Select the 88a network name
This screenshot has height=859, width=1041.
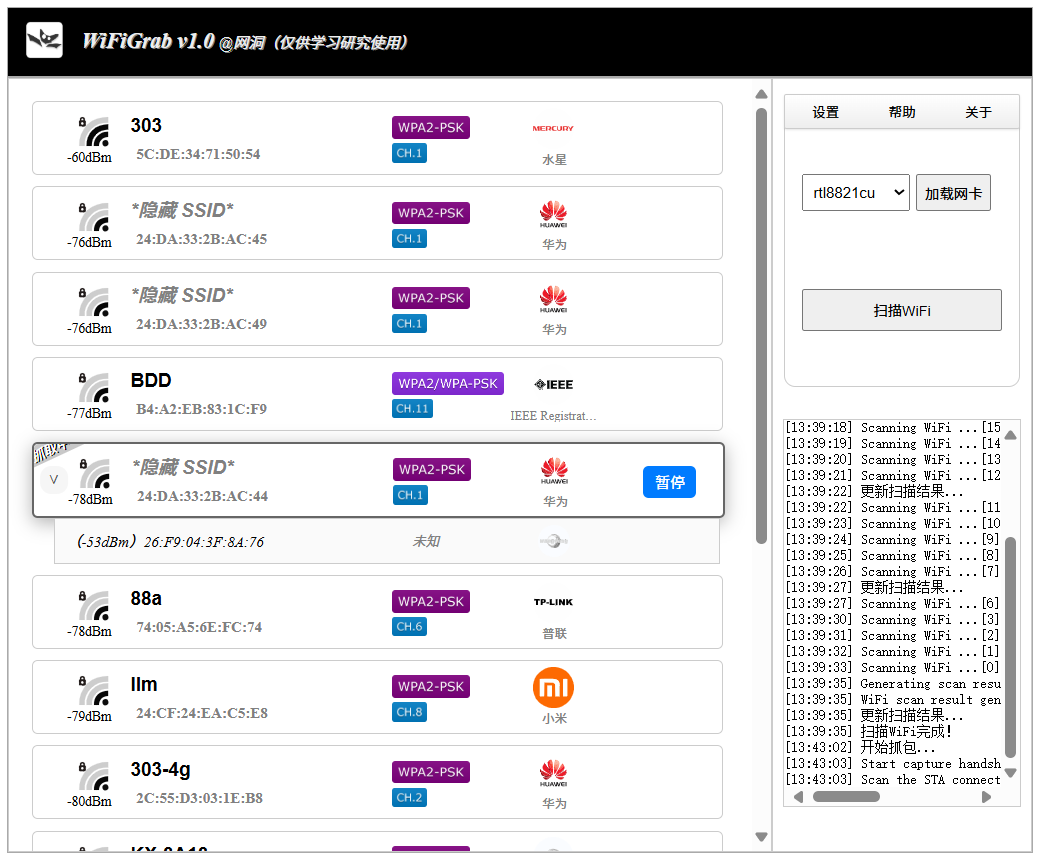(146, 598)
